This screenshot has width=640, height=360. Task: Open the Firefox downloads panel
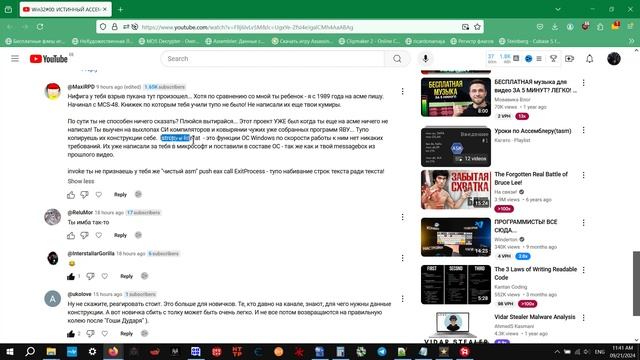click(555, 27)
